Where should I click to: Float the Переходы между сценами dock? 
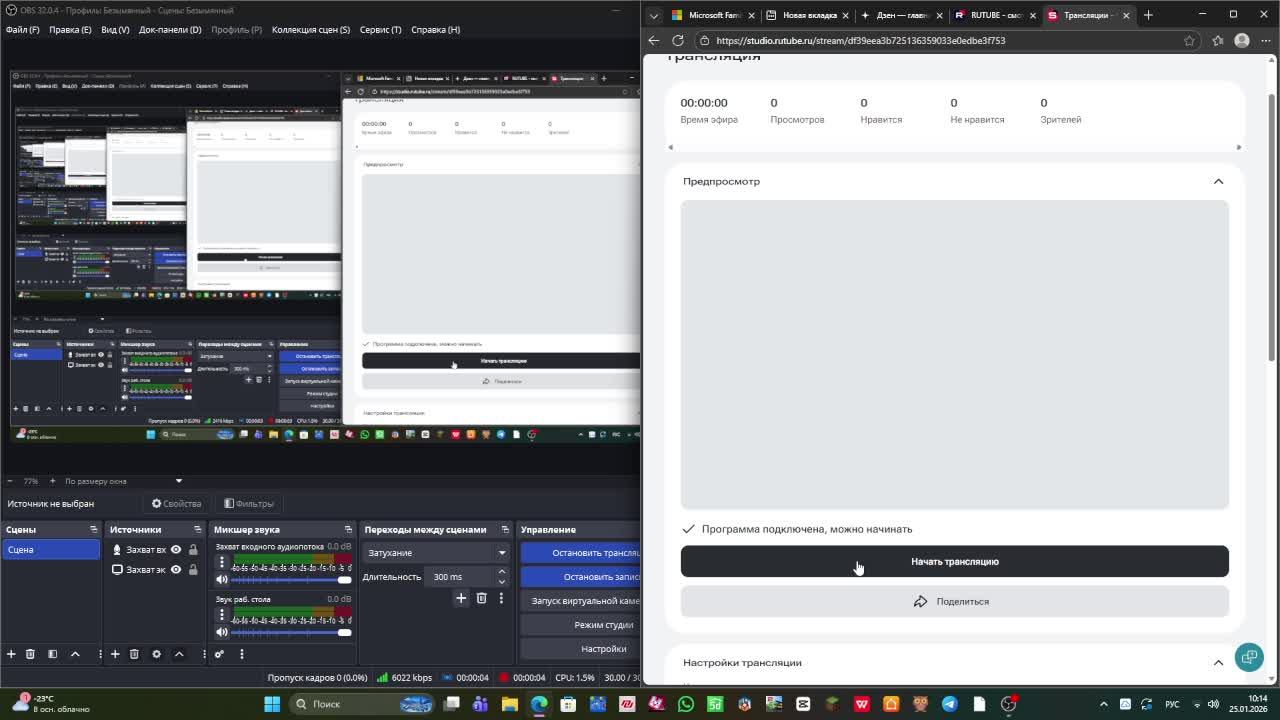(504, 530)
